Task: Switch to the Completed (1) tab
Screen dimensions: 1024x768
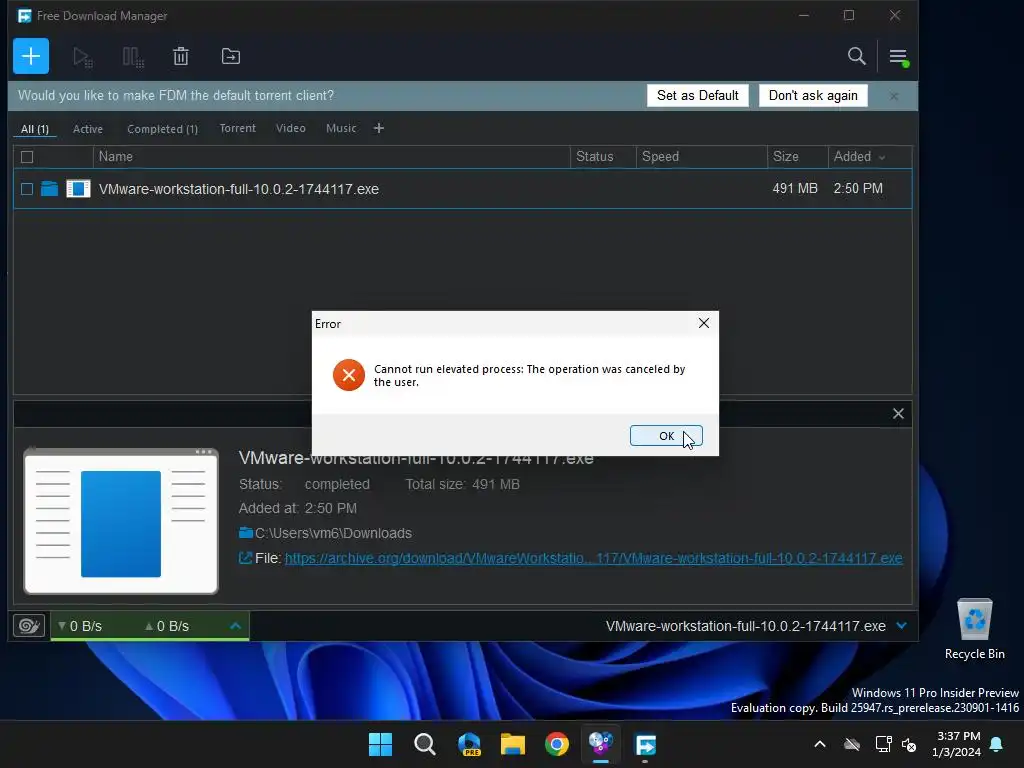Action: [x=162, y=129]
